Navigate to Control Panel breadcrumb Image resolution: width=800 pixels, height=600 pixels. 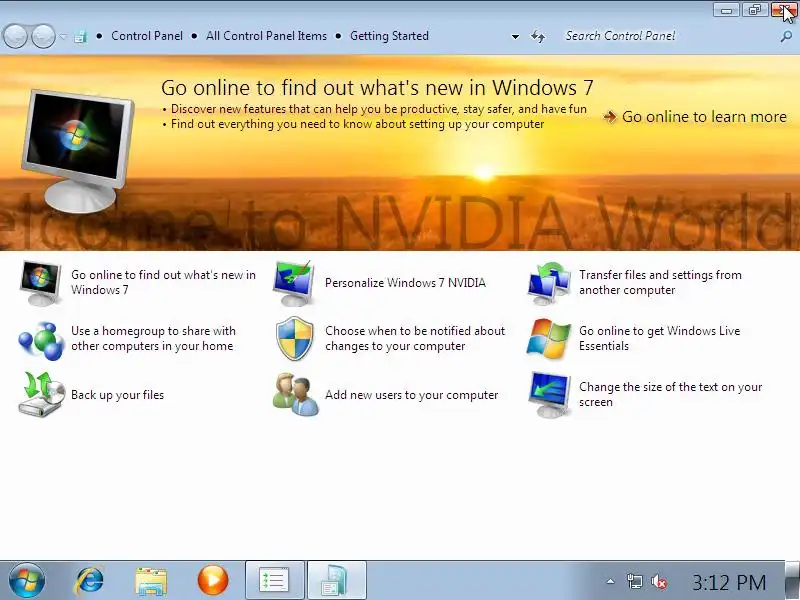147,36
